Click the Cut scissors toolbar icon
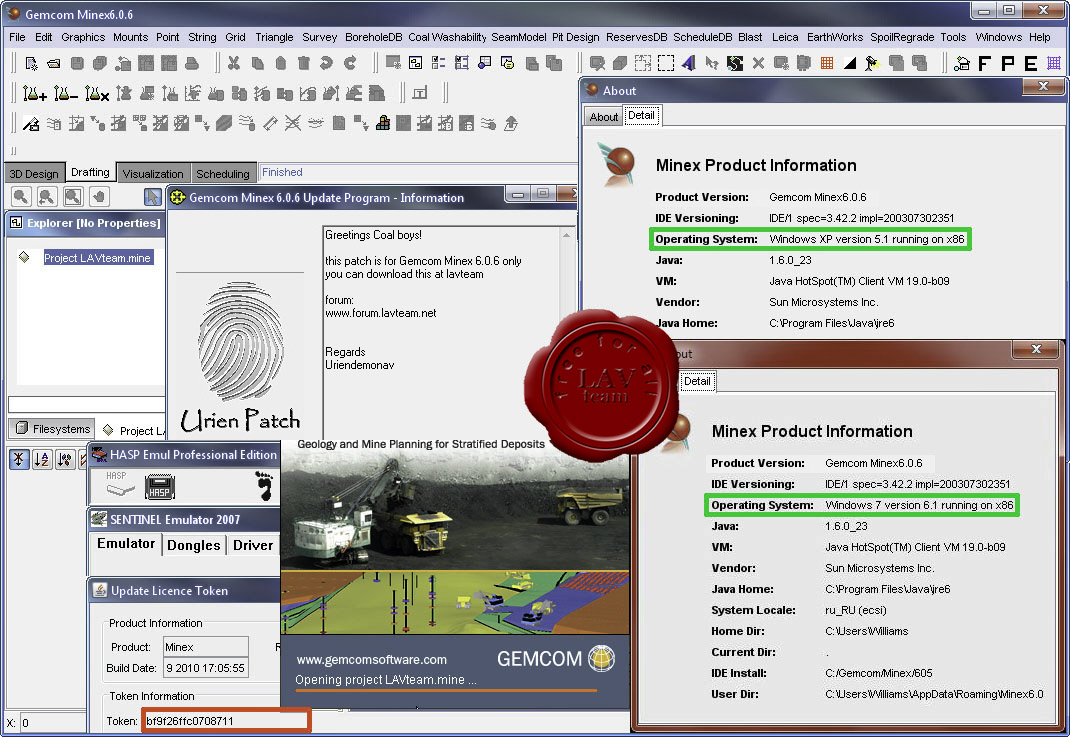Screen dimensions: 1070x737 click(233, 63)
